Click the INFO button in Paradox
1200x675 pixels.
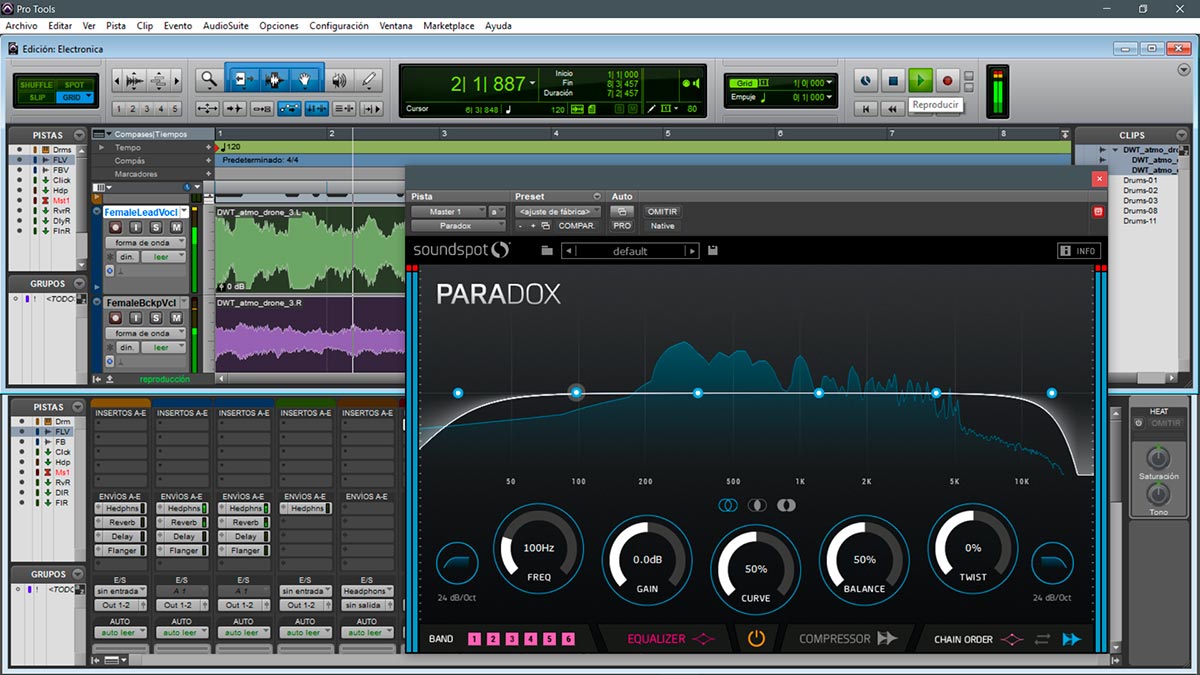click(x=1079, y=251)
